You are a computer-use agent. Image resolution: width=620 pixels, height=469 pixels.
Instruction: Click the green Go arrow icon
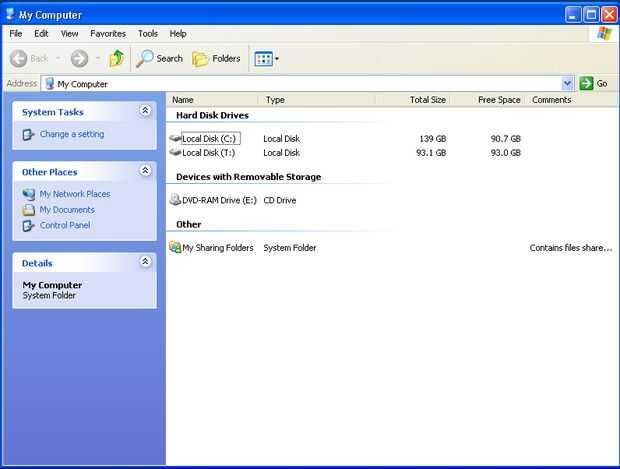[x=586, y=83]
